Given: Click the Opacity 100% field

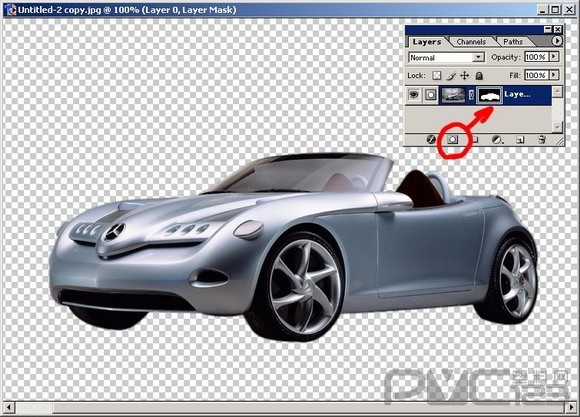Looking at the screenshot, I should 536,57.
